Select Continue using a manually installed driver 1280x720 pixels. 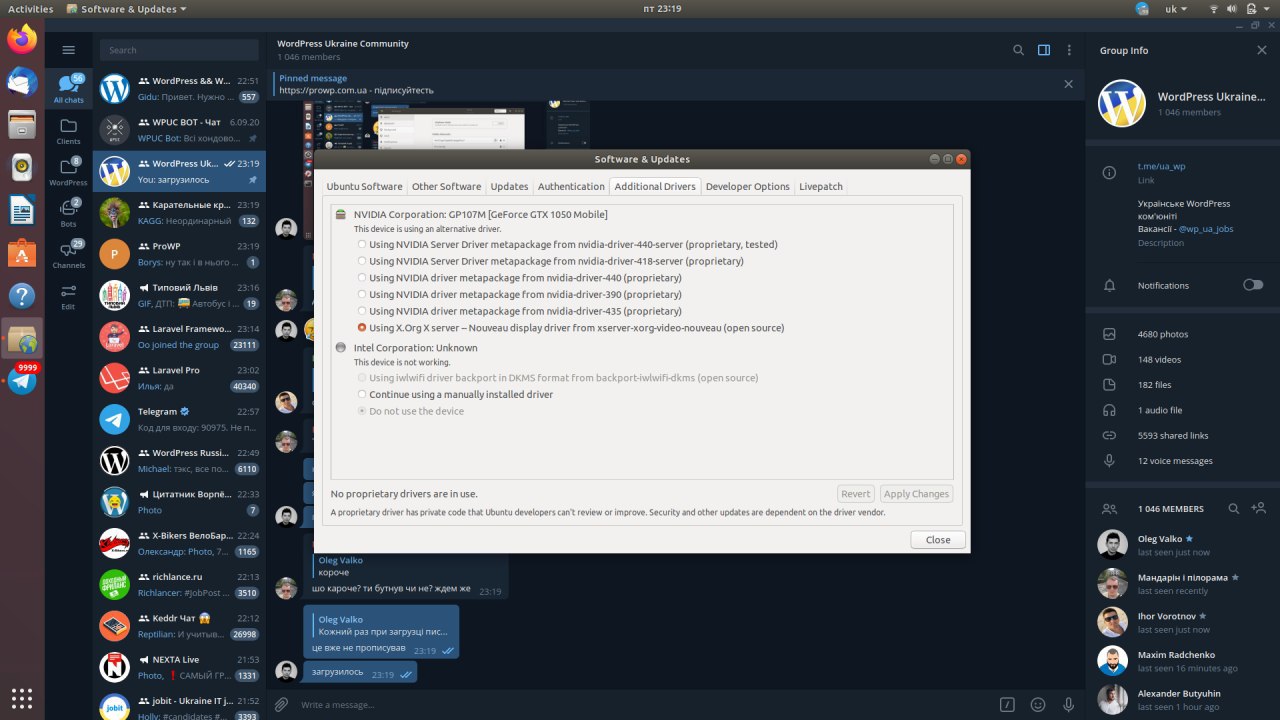(x=455, y=394)
